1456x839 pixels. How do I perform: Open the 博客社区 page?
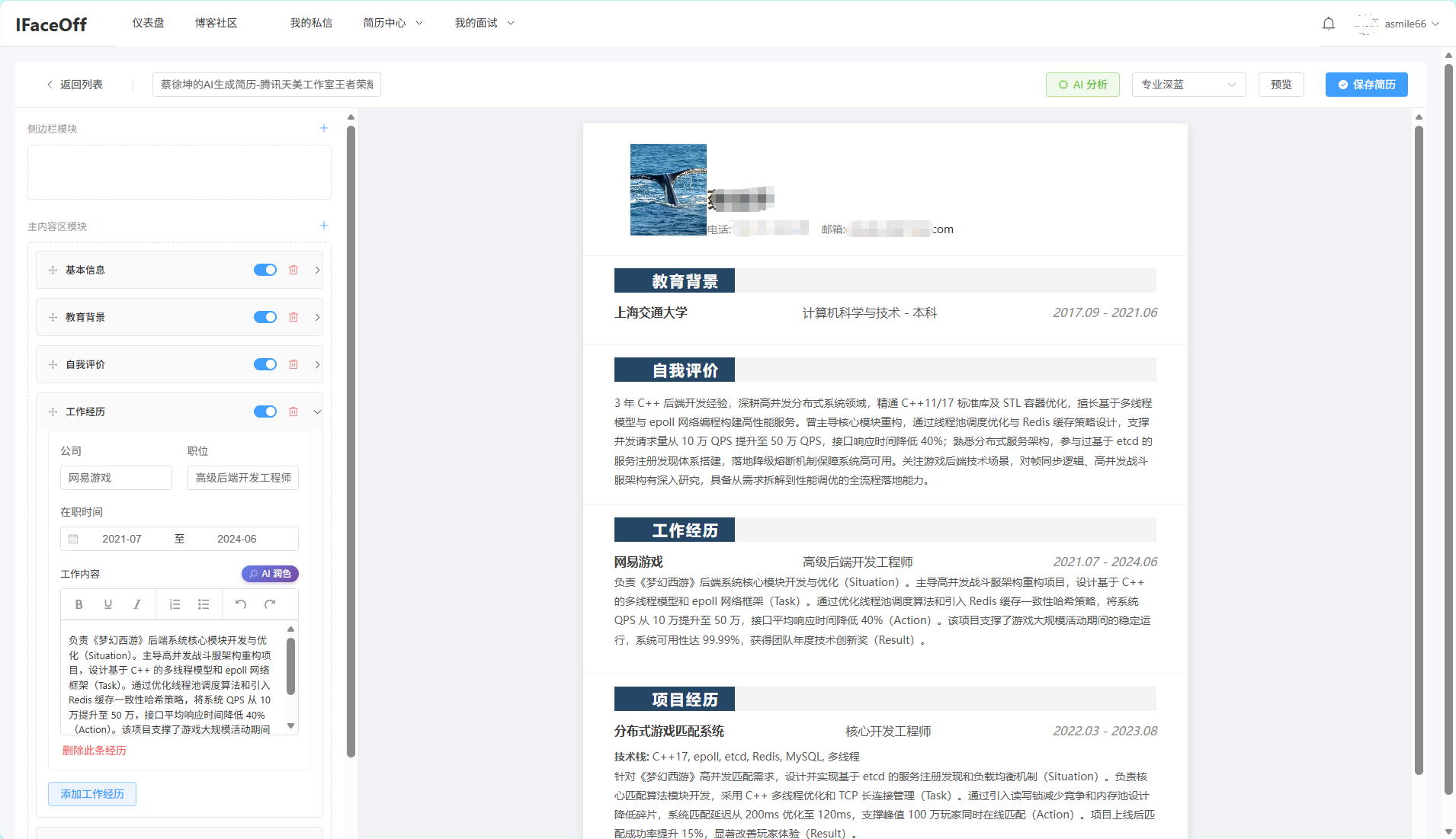click(217, 23)
